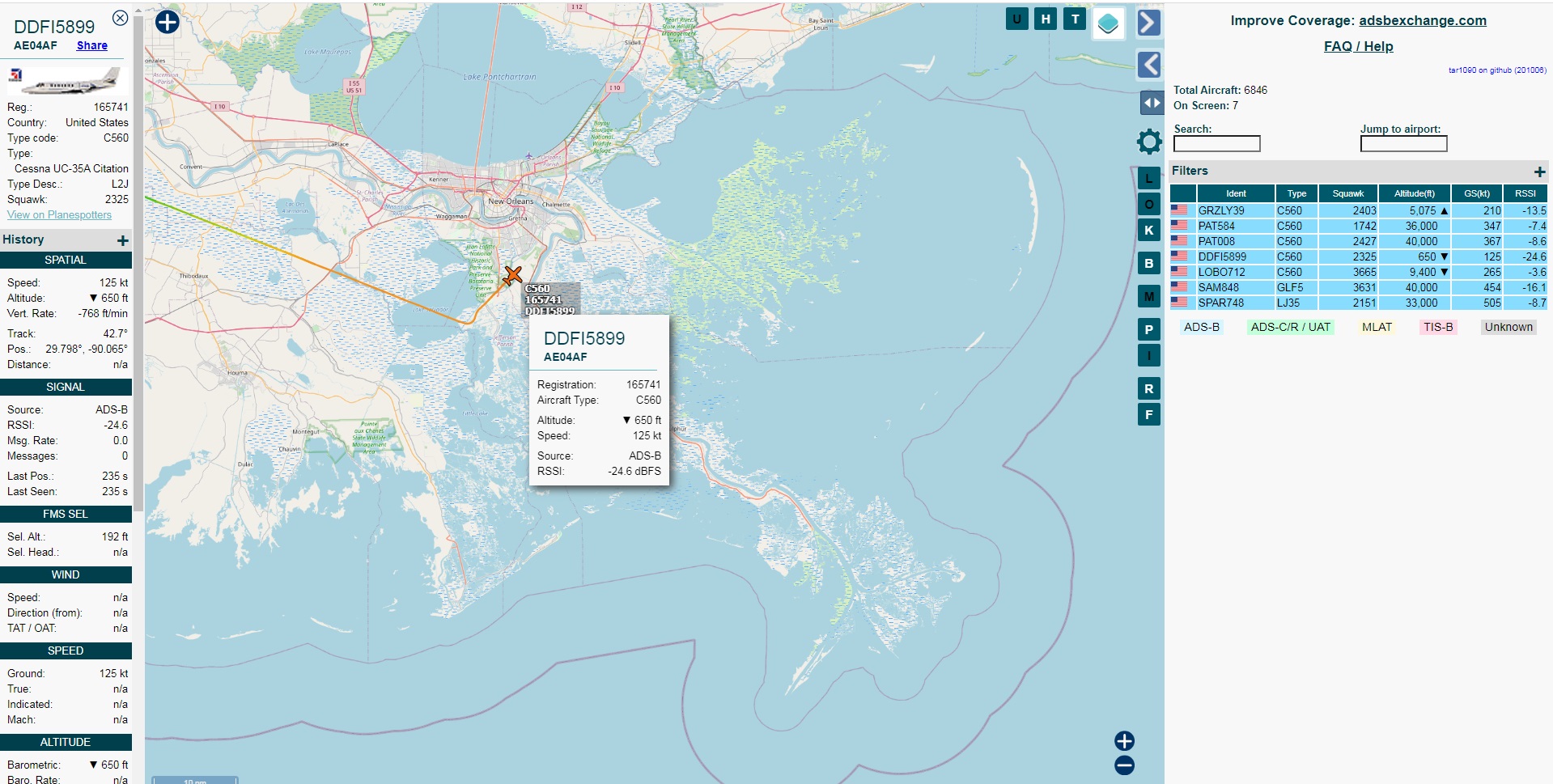Select the PAT584 aircraft row
Image resolution: width=1553 pixels, height=784 pixels.
point(1359,226)
